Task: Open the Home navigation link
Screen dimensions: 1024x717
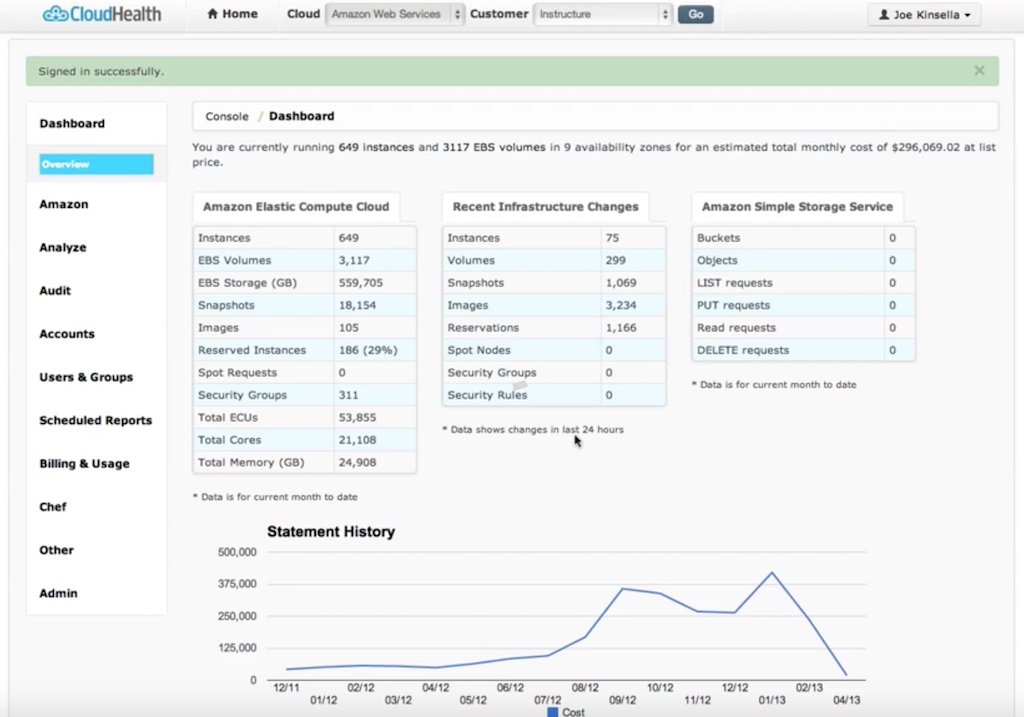Action: 232,14
